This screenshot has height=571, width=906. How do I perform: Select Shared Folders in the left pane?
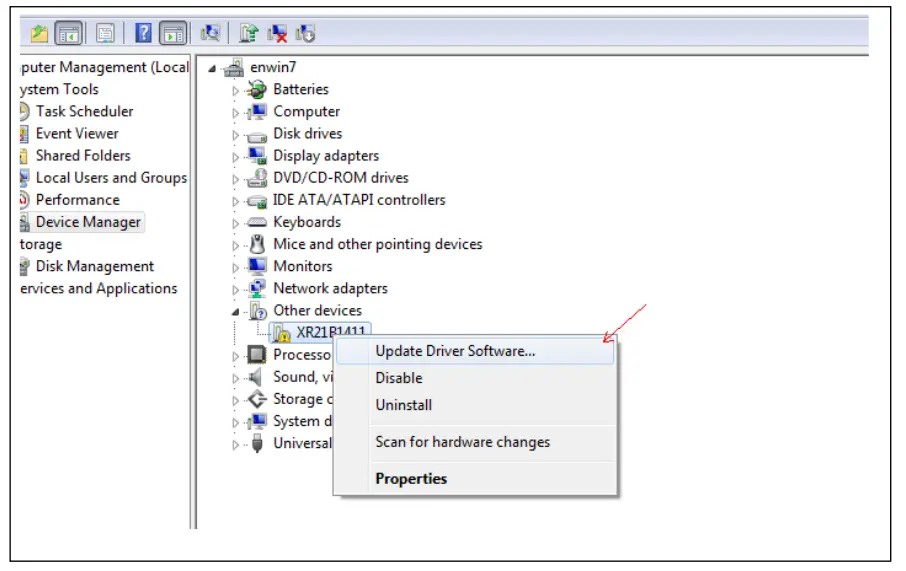83,155
